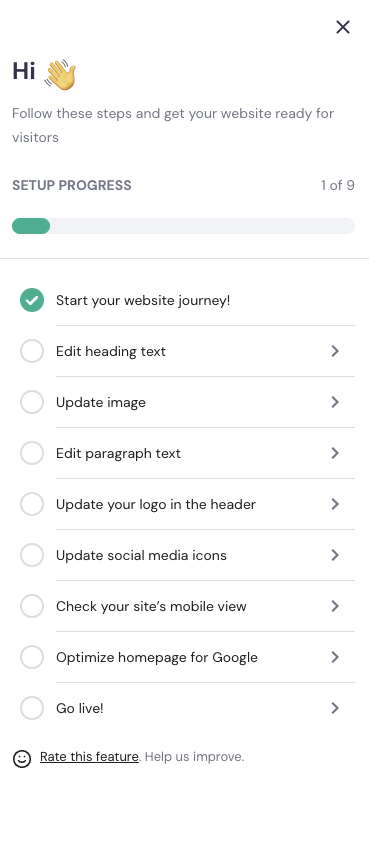Image resolution: width=369 pixels, height=856 pixels.
Task: Open the Update social media icons chevron
Action: click(335, 555)
